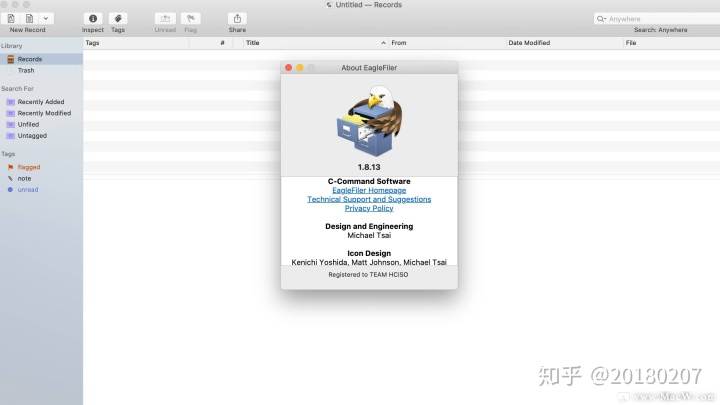Click the "Search For" sidebar header
The image size is (720, 405).
pos(17,89)
